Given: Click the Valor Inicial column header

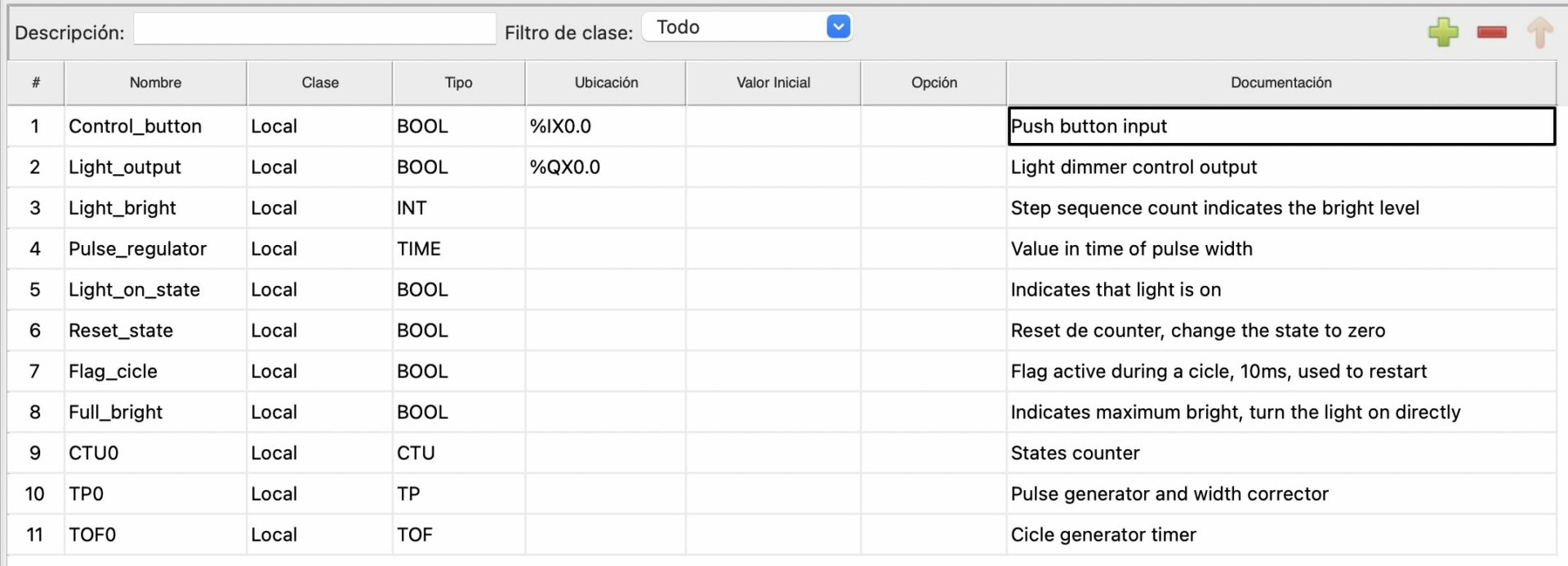Looking at the screenshot, I should [773, 82].
